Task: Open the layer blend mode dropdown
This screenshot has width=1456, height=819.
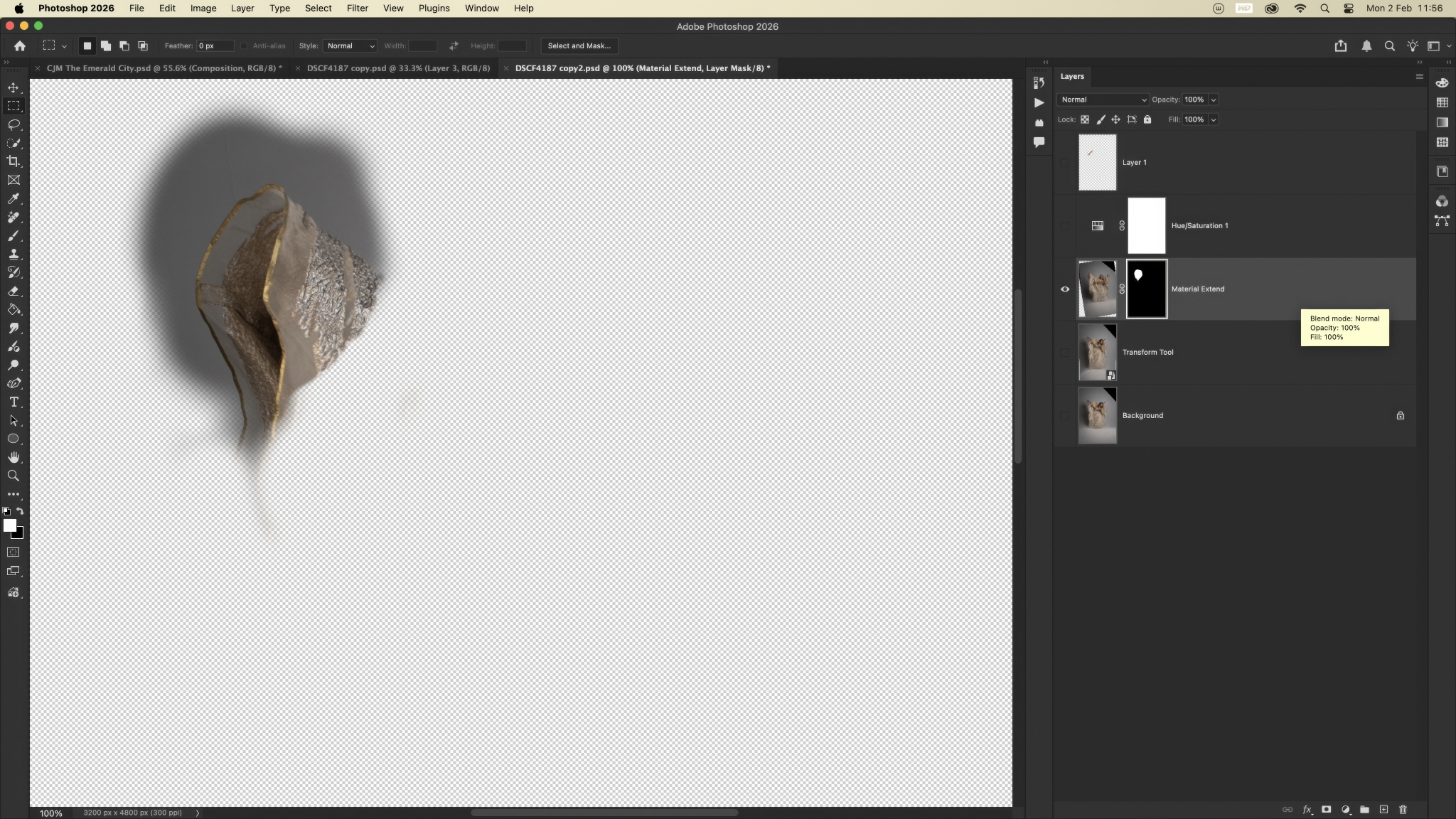Action: tap(1102, 100)
